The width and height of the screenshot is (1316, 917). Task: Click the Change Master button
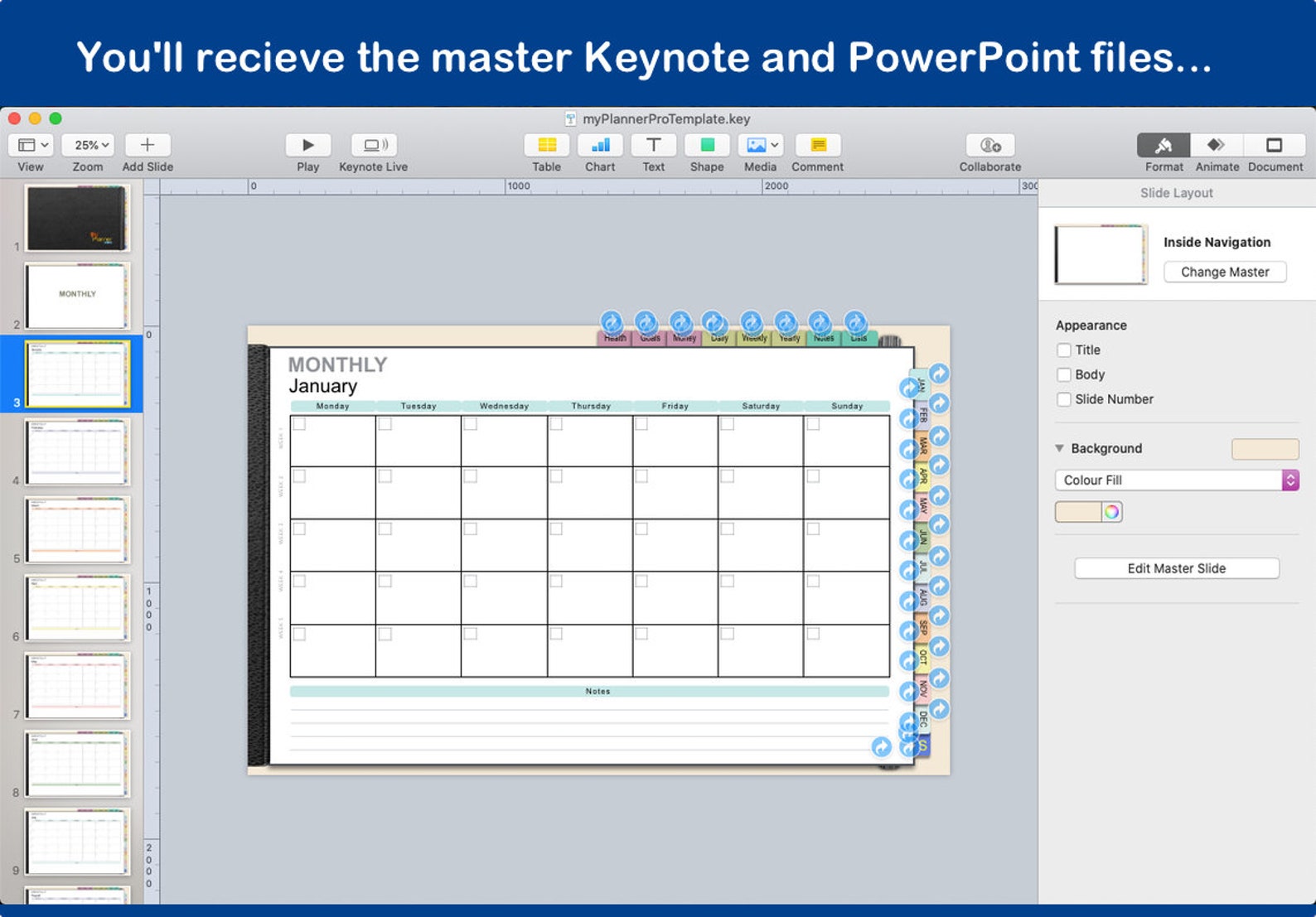click(x=1225, y=272)
